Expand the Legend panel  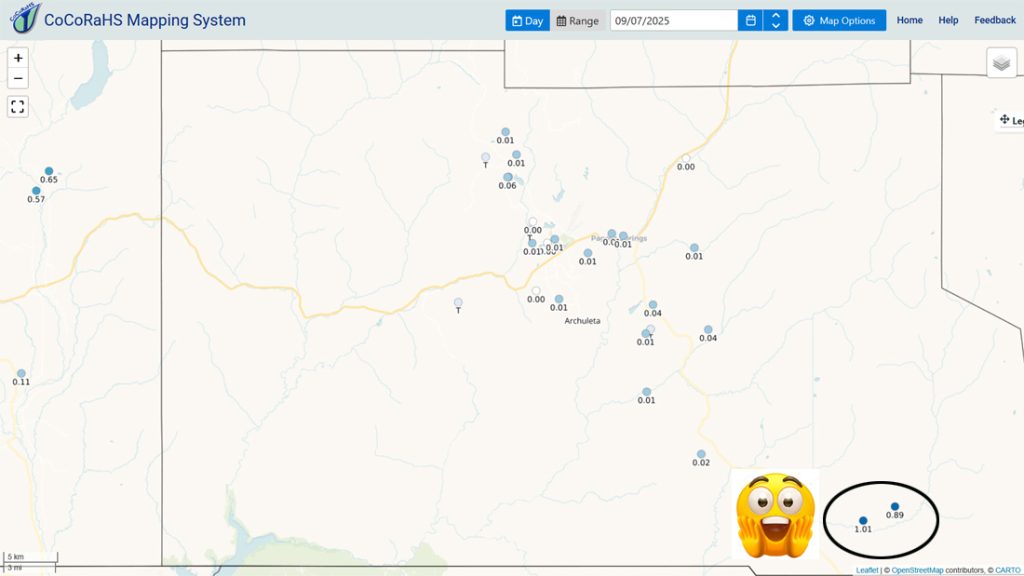point(1010,120)
